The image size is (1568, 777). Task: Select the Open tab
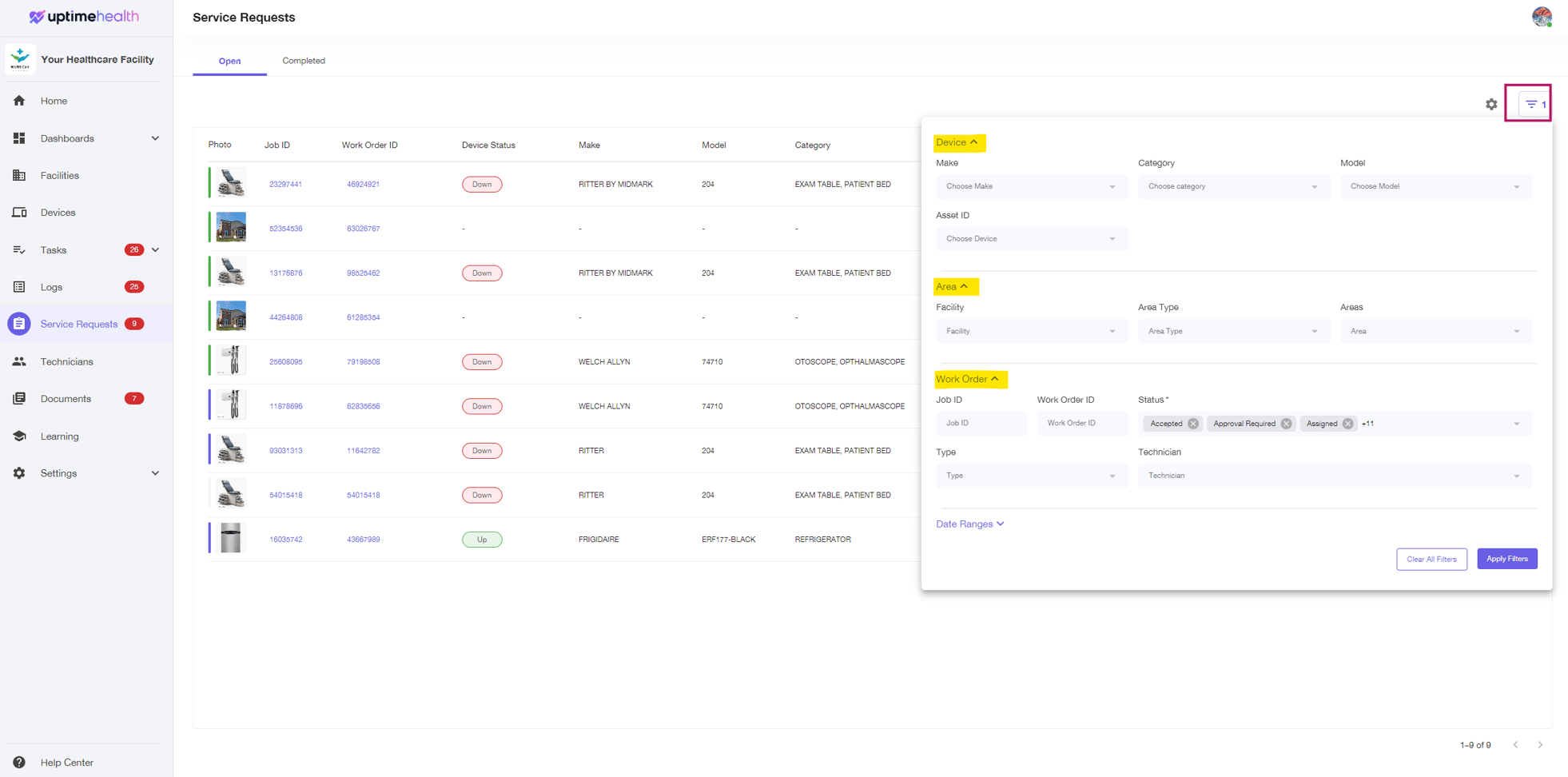[x=229, y=60]
